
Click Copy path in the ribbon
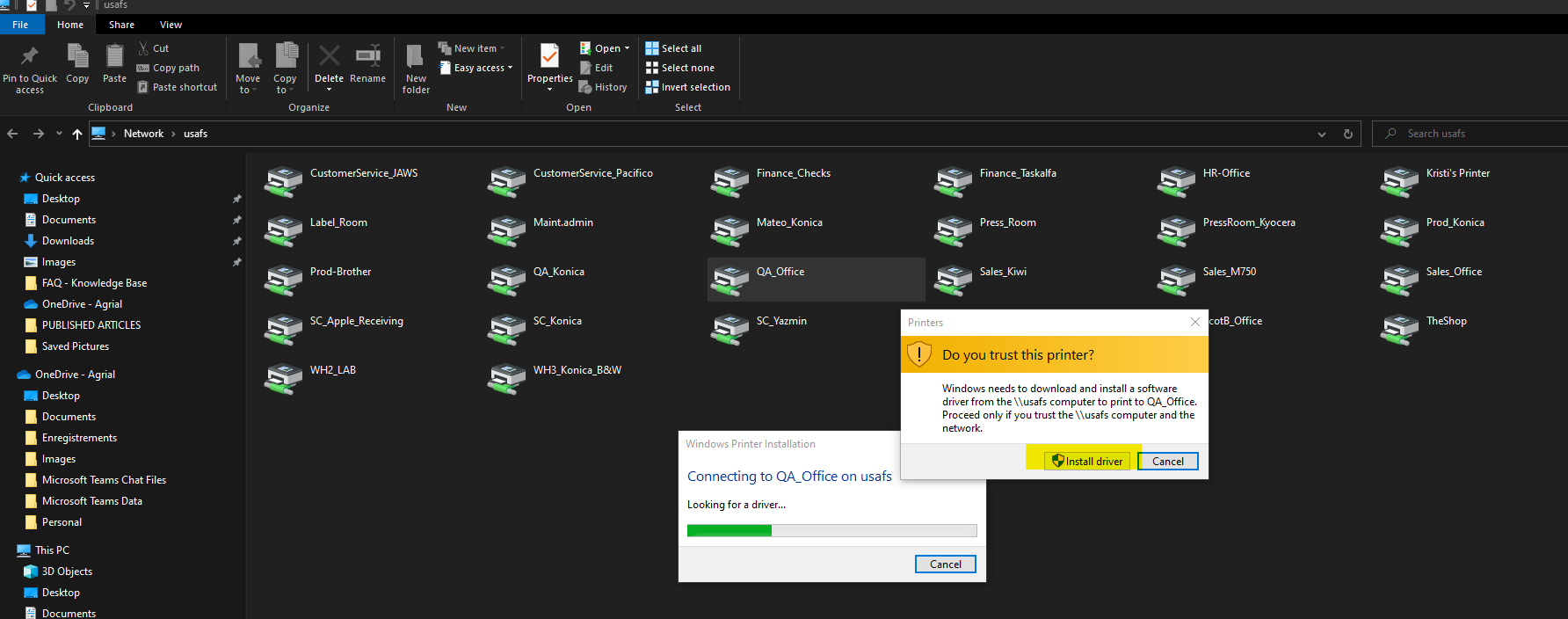coord(168,68)
